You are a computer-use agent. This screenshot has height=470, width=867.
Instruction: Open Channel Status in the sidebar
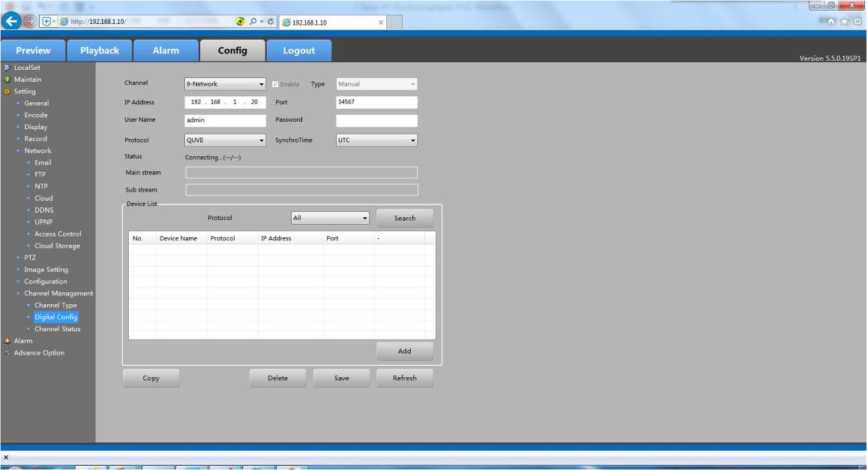pos(57,329)
